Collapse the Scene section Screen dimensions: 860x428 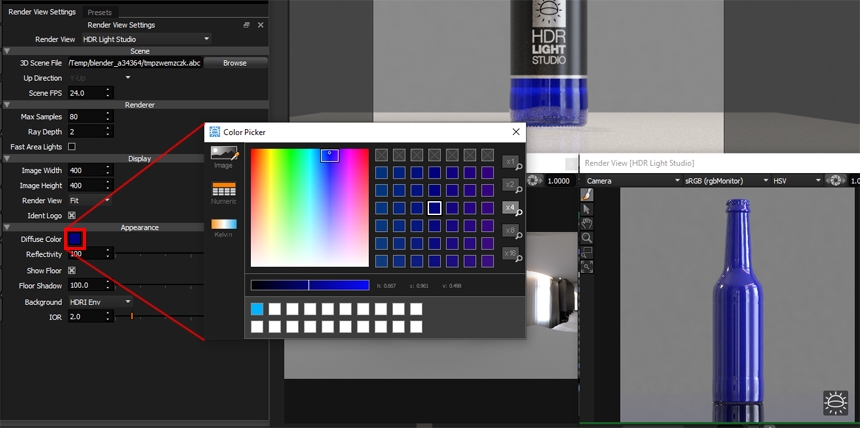[x=7, y=51]
